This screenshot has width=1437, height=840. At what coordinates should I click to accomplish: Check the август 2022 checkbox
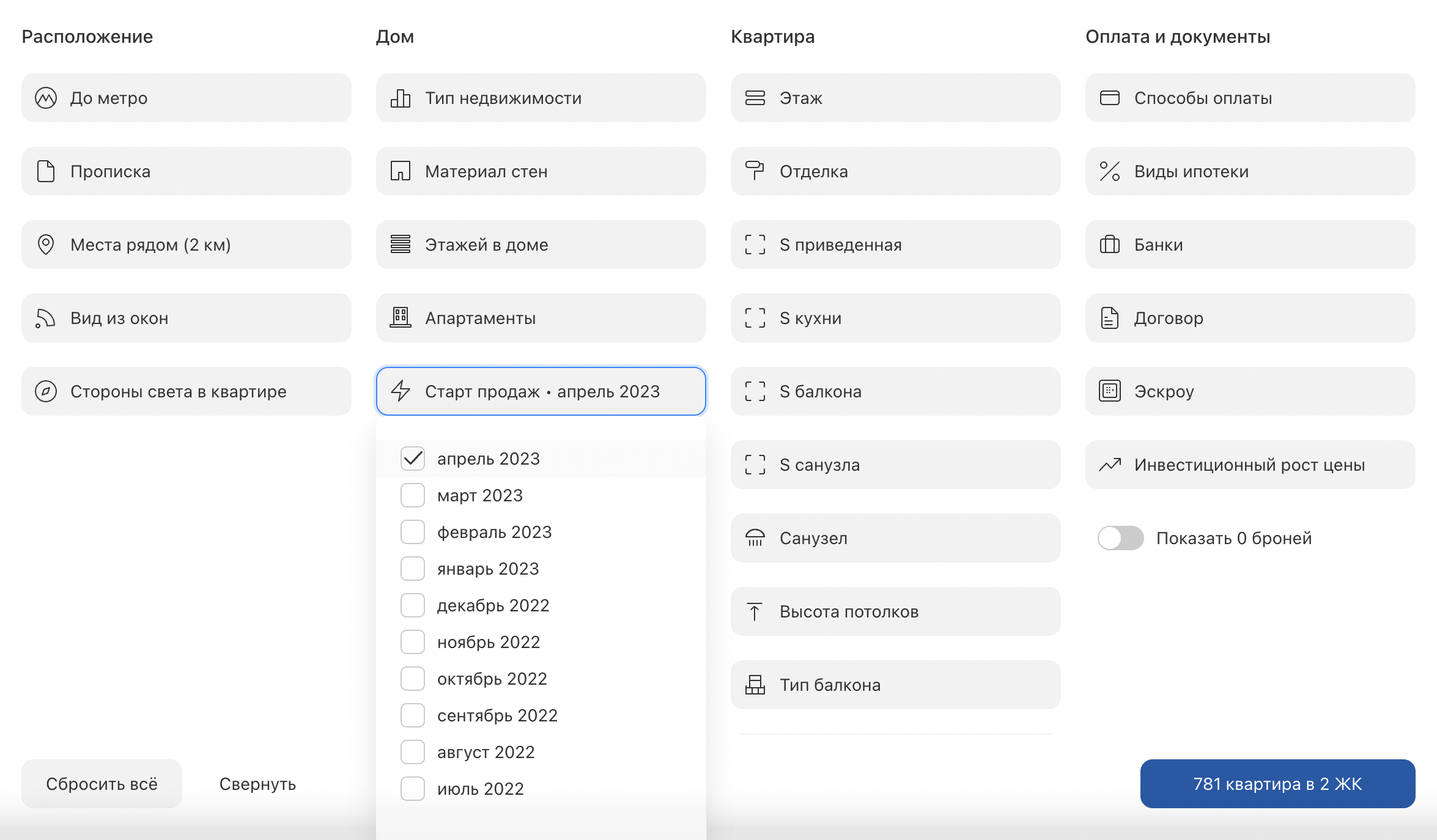[413, 752]
